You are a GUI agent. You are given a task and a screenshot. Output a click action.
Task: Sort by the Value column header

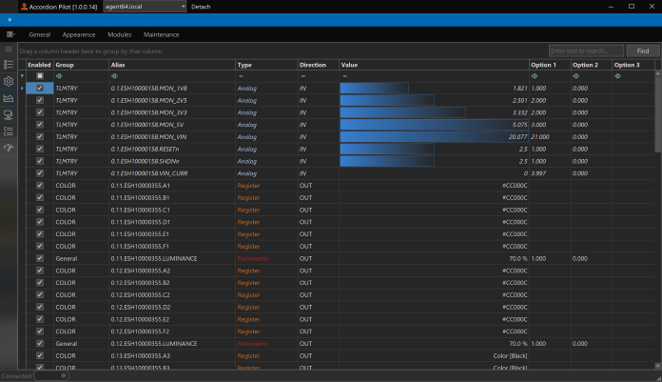pos(434,65)
